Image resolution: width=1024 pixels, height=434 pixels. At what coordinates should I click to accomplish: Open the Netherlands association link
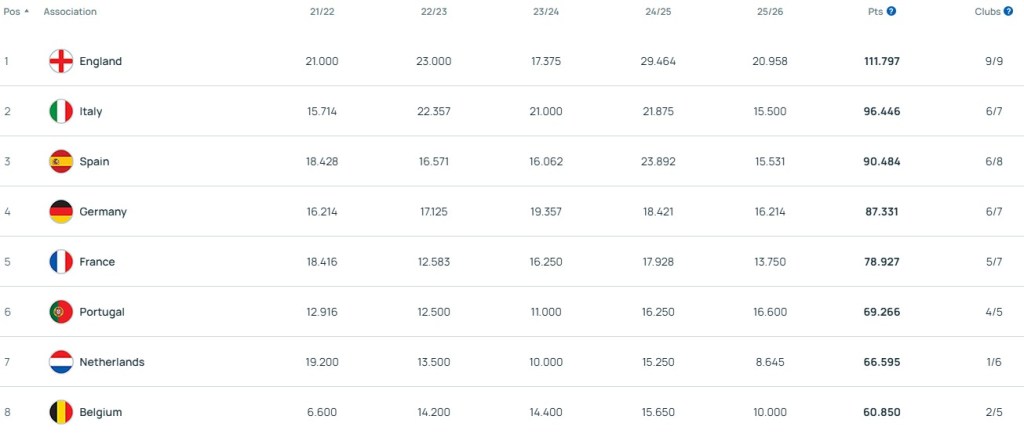(x=111, y=361)
